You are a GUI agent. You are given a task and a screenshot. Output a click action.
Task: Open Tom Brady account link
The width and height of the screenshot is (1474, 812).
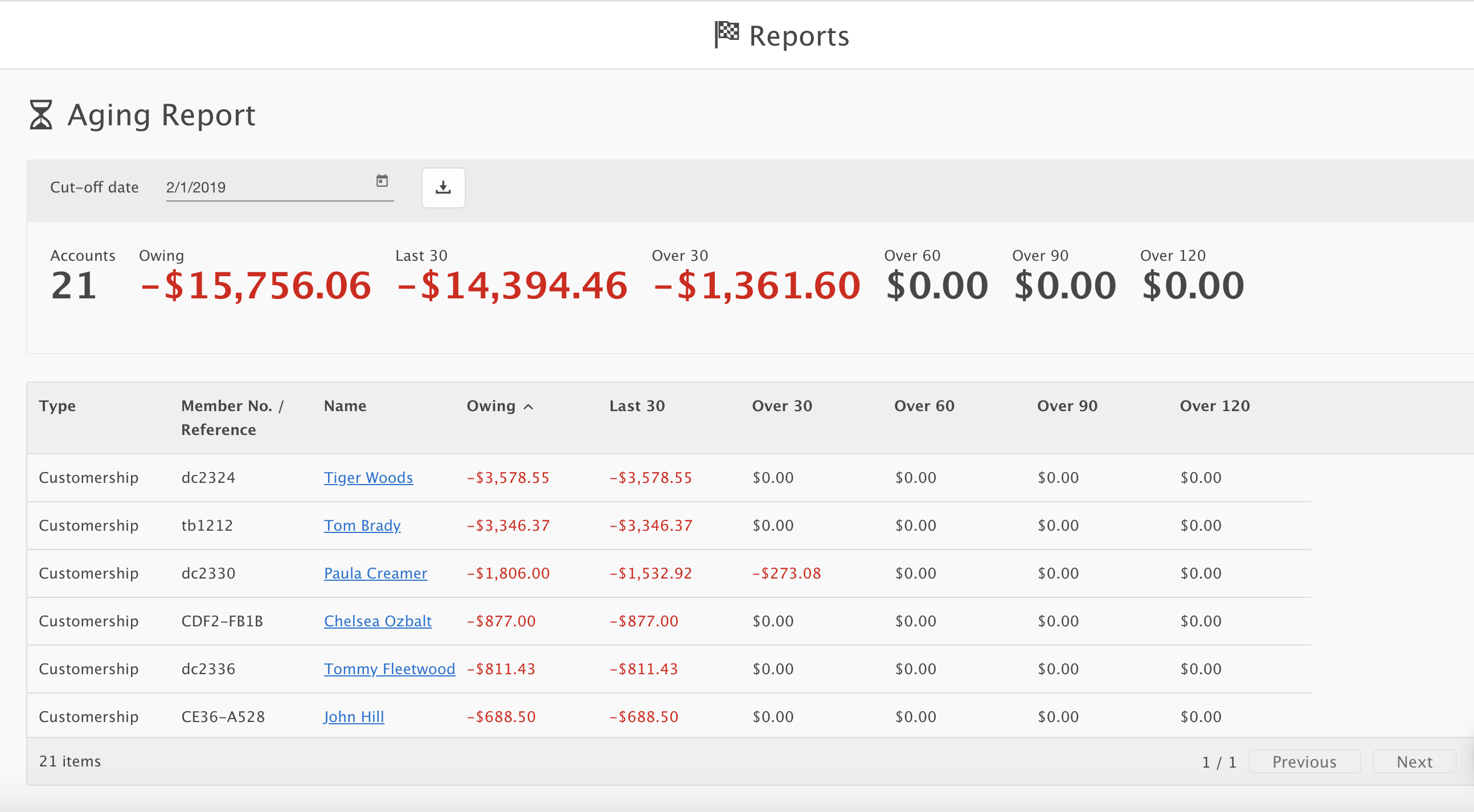click(362, 526)
